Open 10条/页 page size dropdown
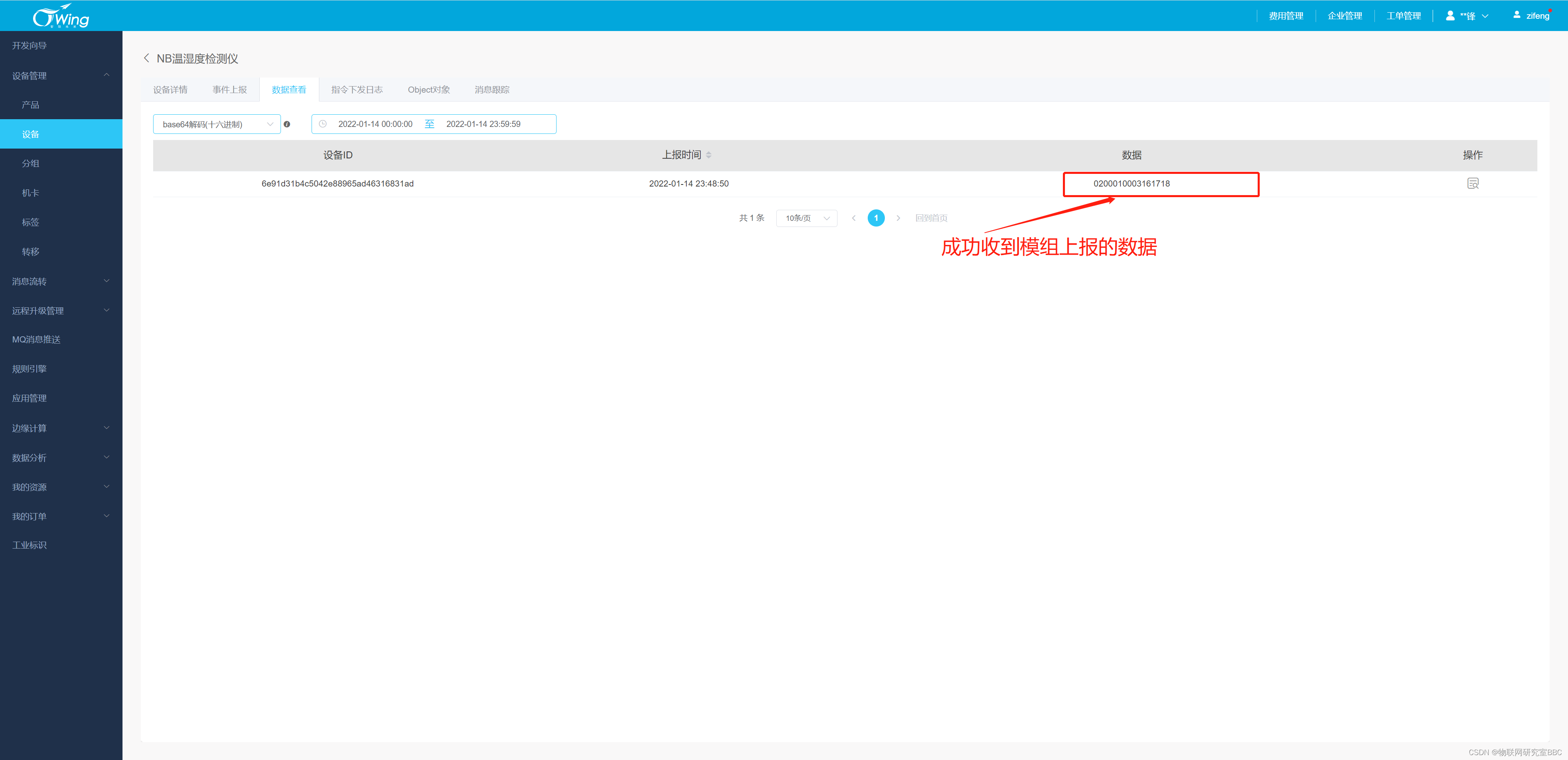Viewport: 1568px width, 760px height. tap(806, 218)
